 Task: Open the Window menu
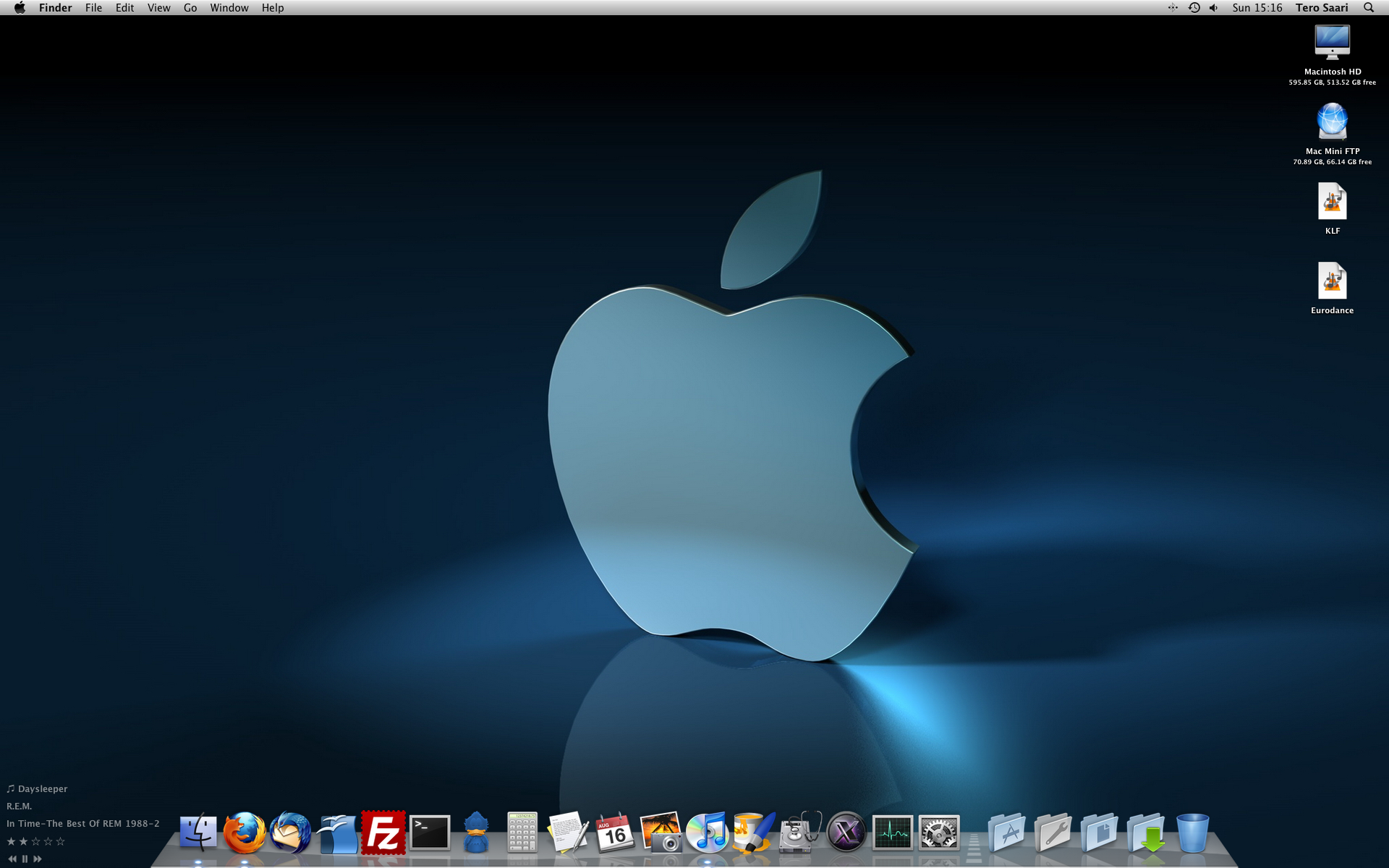click(229, 8)
